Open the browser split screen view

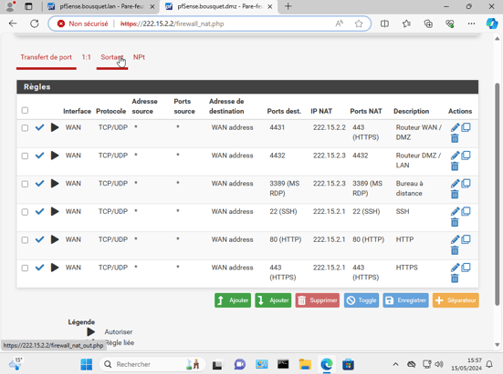coord(385,24)
